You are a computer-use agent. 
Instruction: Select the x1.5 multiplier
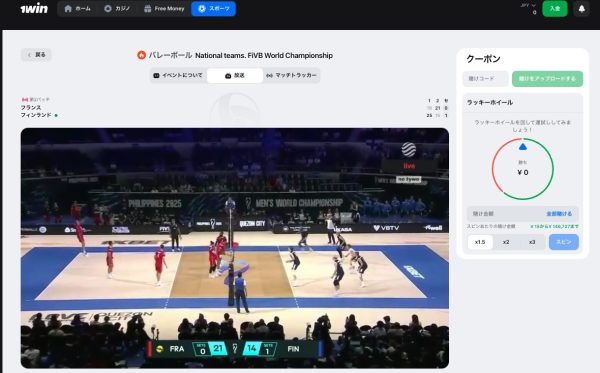coord(480,242)
